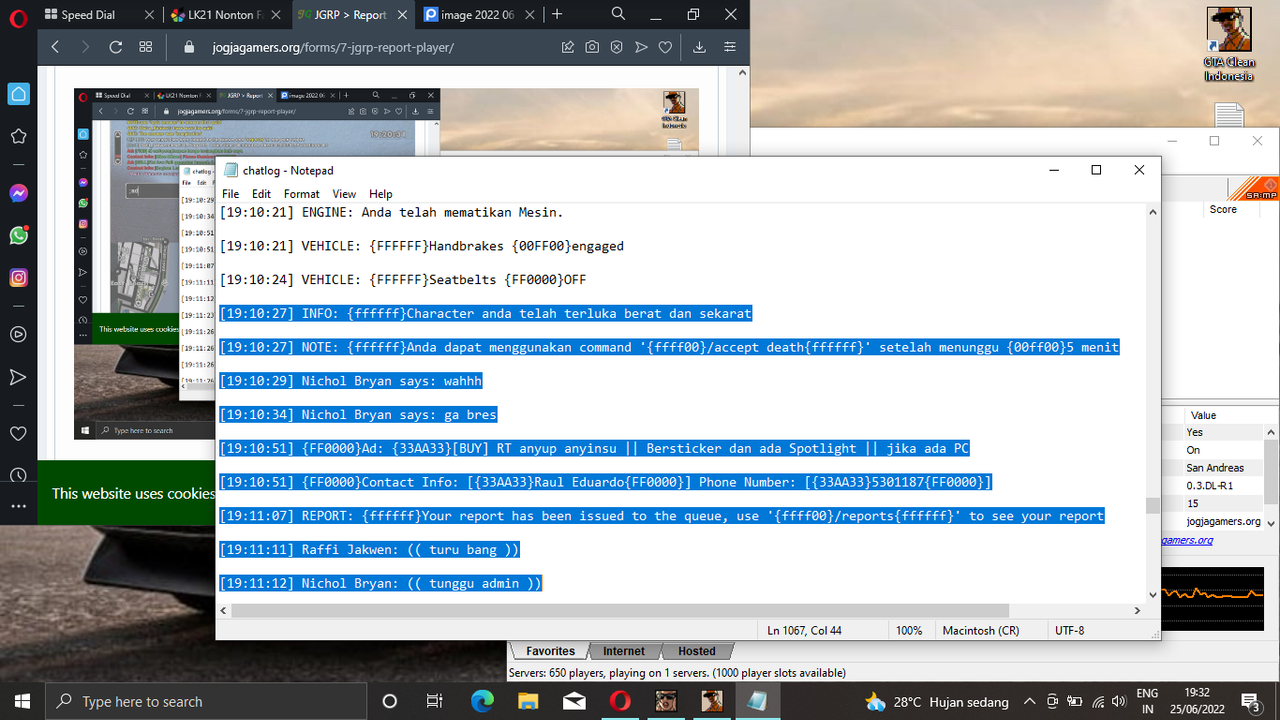Screen dimensions: 1280x720
Task: Click the Notepad vertical scrollbar thumb
Action: coord(1152,505)
